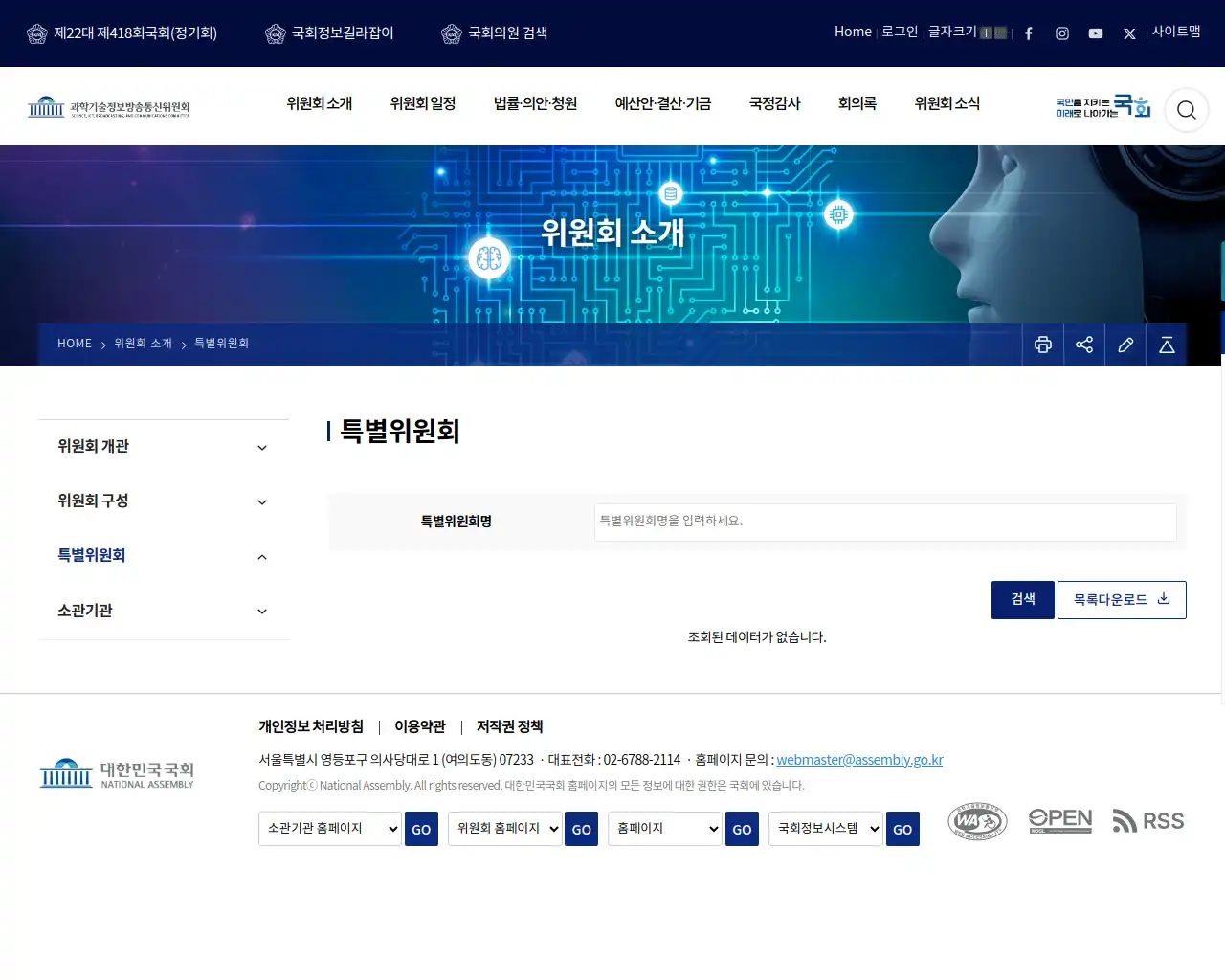Screen dimensions: 1225x980
Task: Collapse the 특별위원회 sidebar chevron
Action: [262, 557]
